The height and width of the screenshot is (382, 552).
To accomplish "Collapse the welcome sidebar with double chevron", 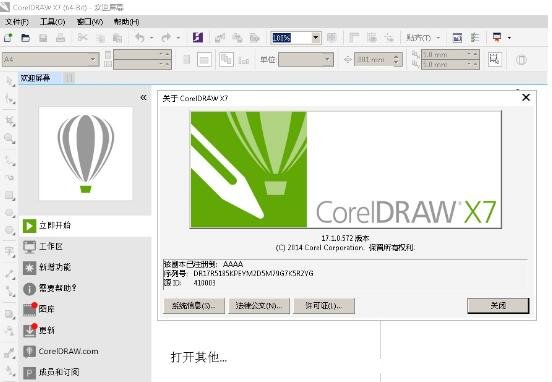I will click(x=143, y=97).
